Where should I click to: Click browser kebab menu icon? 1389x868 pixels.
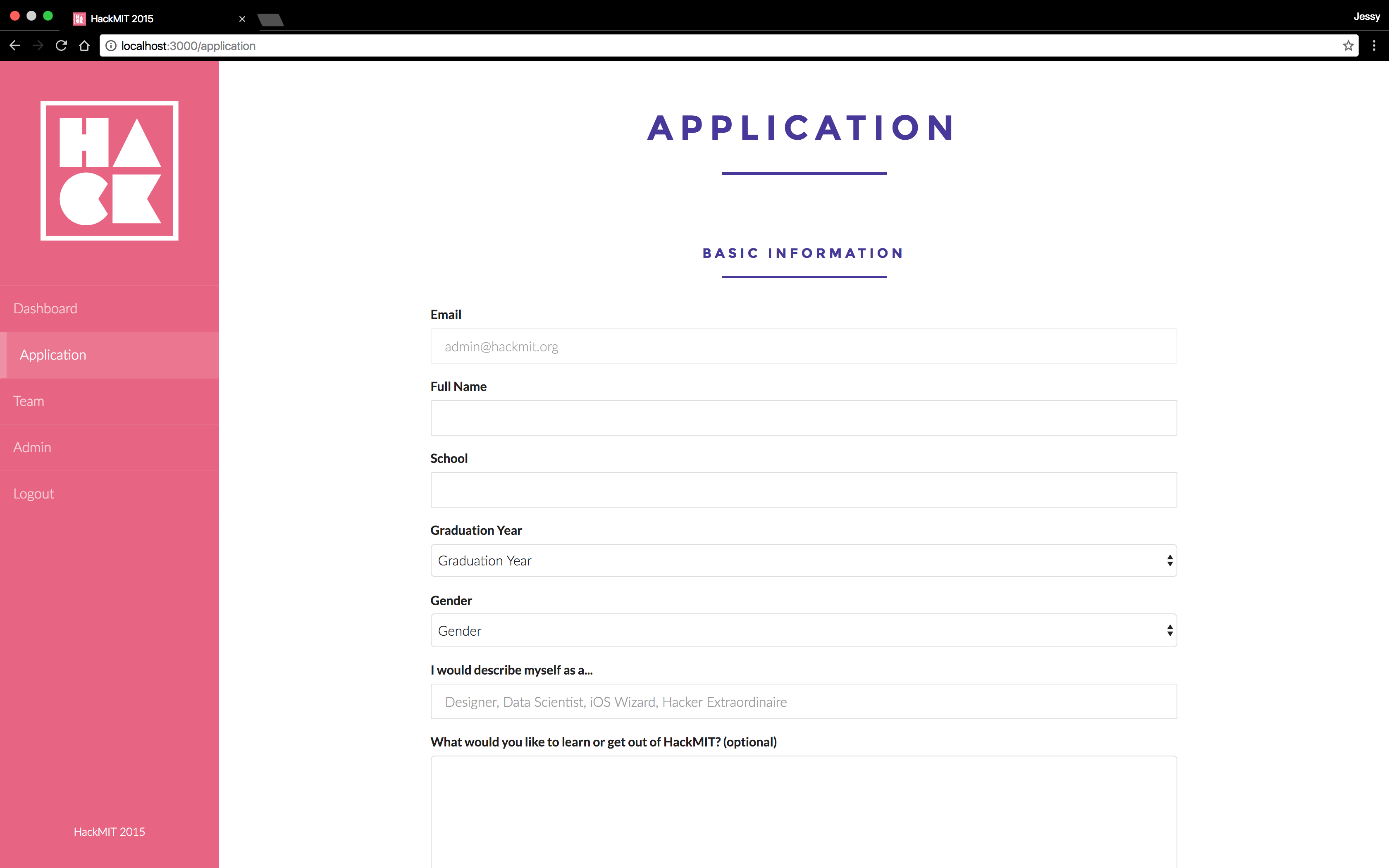[1374, 45]
